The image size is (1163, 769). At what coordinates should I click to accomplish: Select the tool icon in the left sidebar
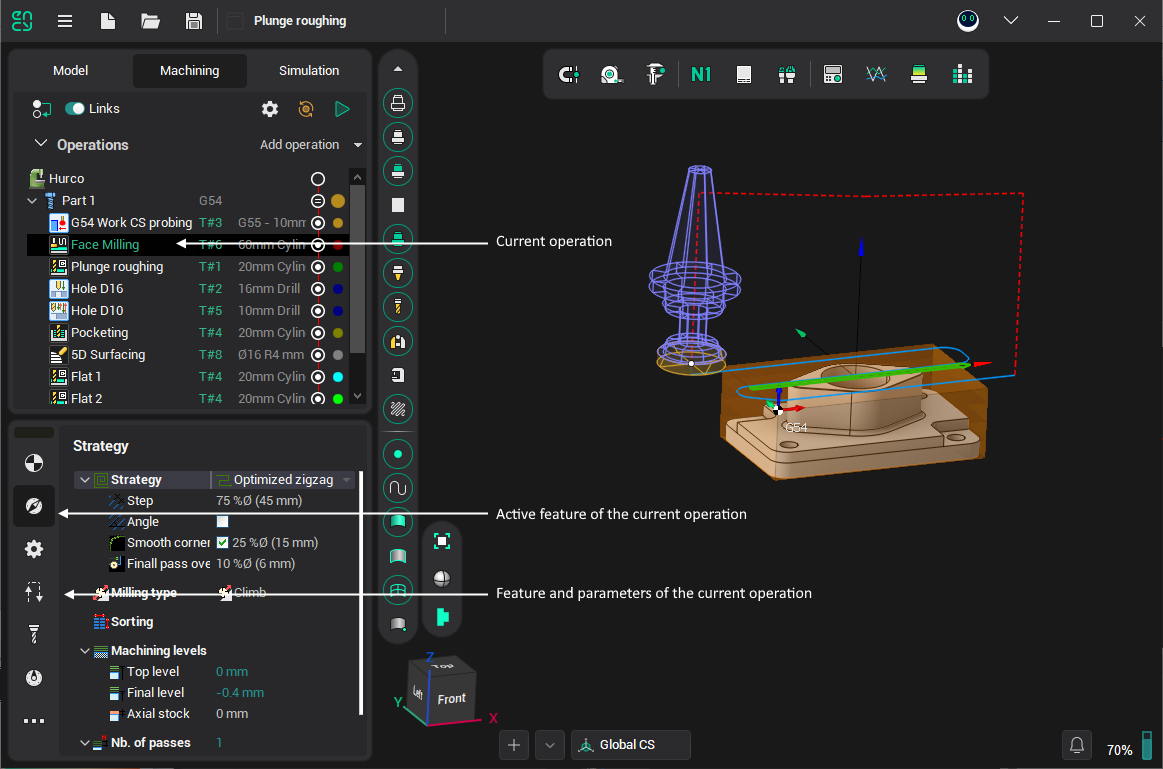(x=34, y=634)
